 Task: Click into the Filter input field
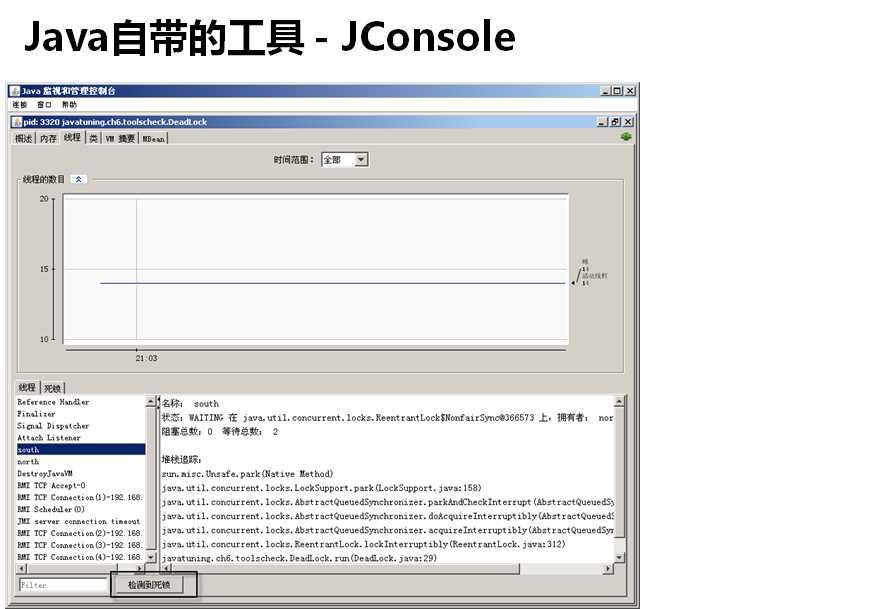coord(63,585)
